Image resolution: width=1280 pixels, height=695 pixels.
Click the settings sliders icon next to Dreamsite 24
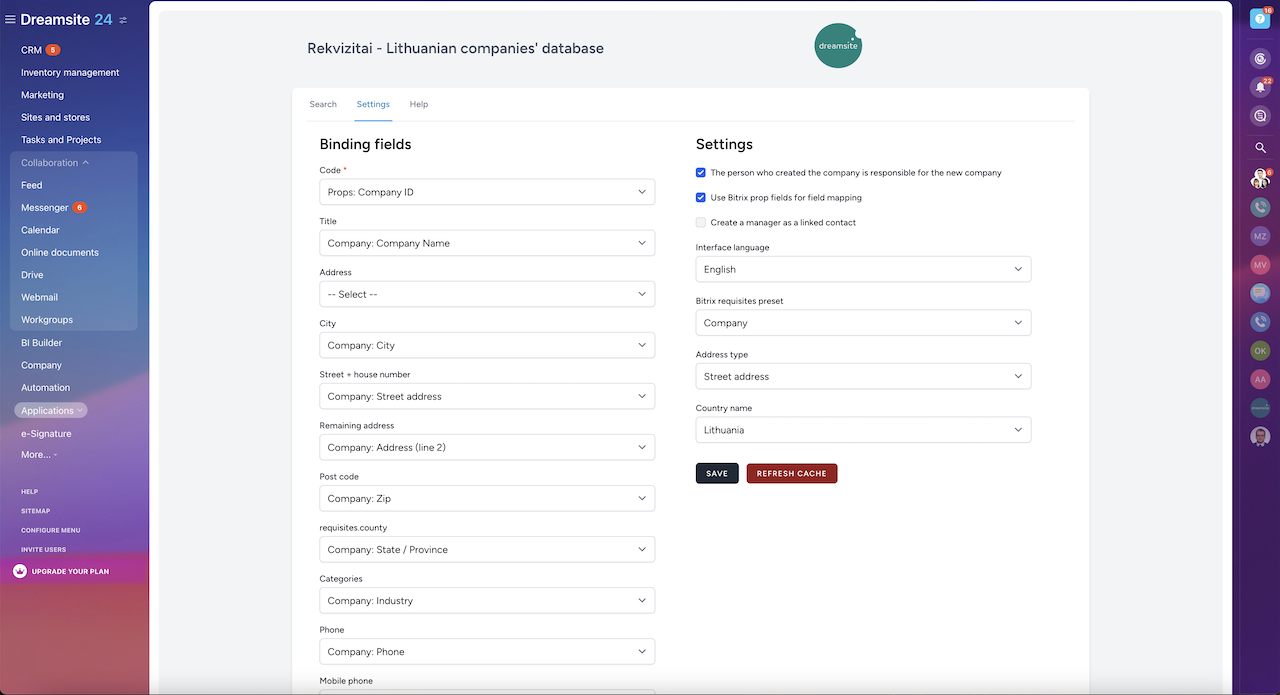[x=123, y=20]
